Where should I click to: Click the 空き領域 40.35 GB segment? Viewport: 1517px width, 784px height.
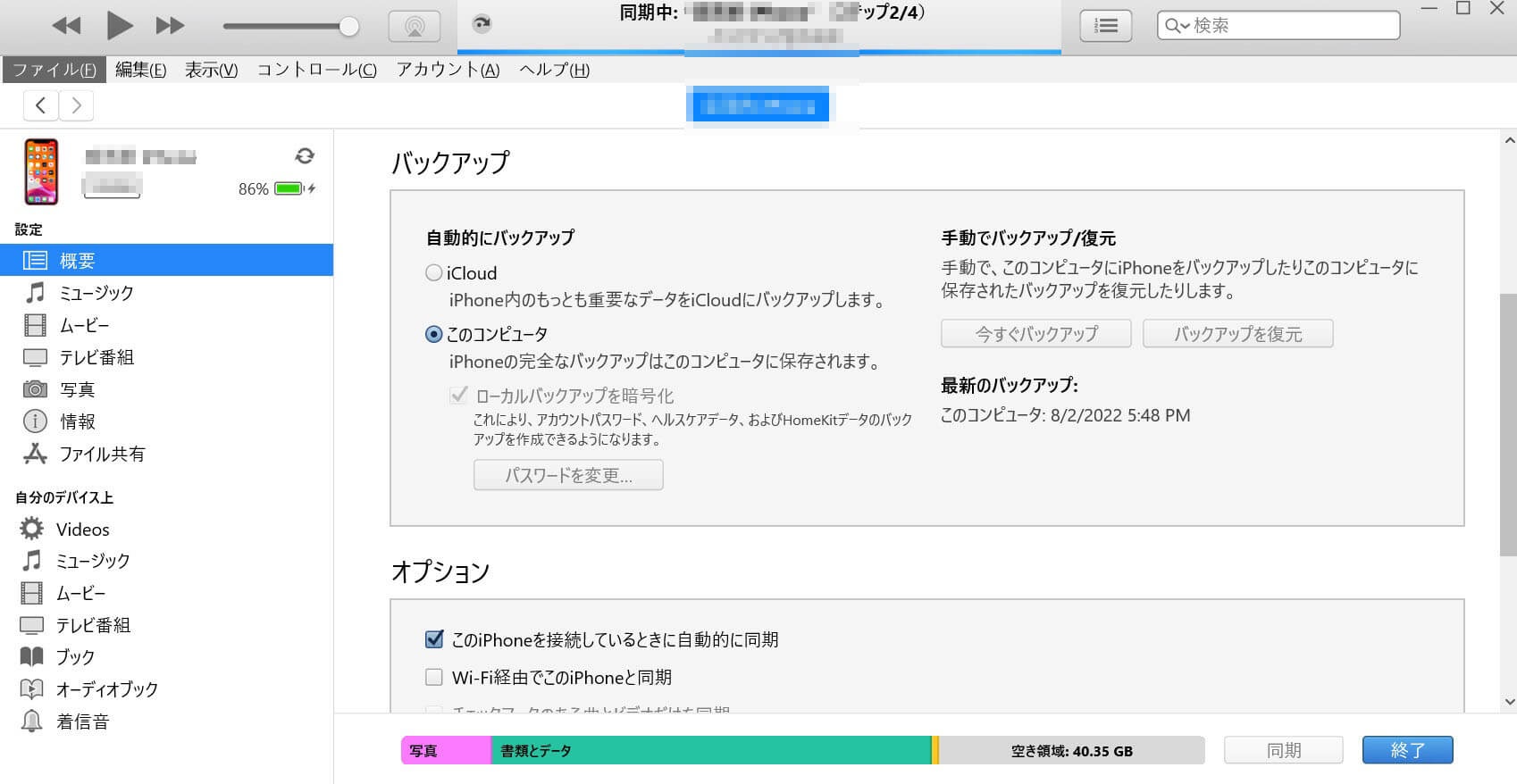coord(1071,750)
